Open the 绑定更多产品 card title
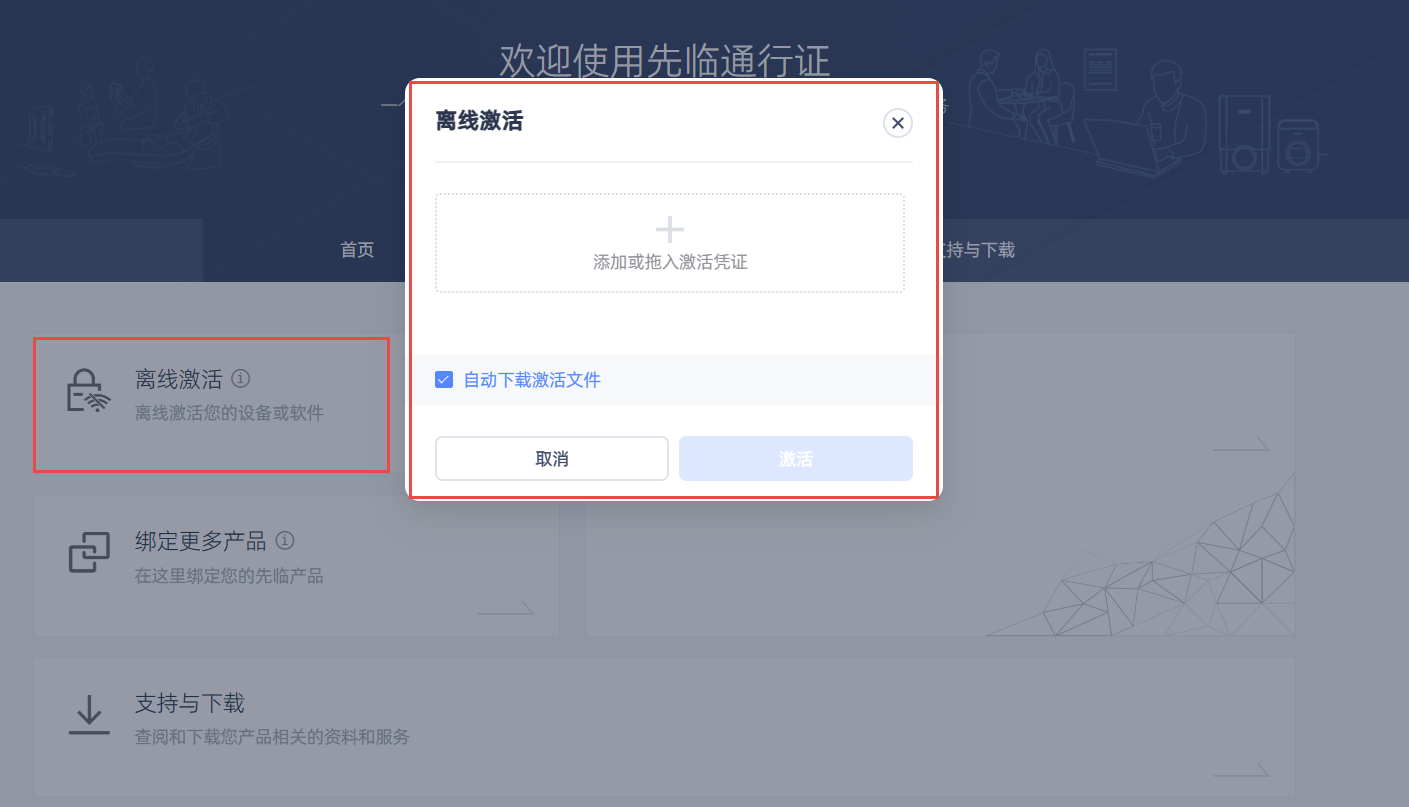 tap(200, 541)
